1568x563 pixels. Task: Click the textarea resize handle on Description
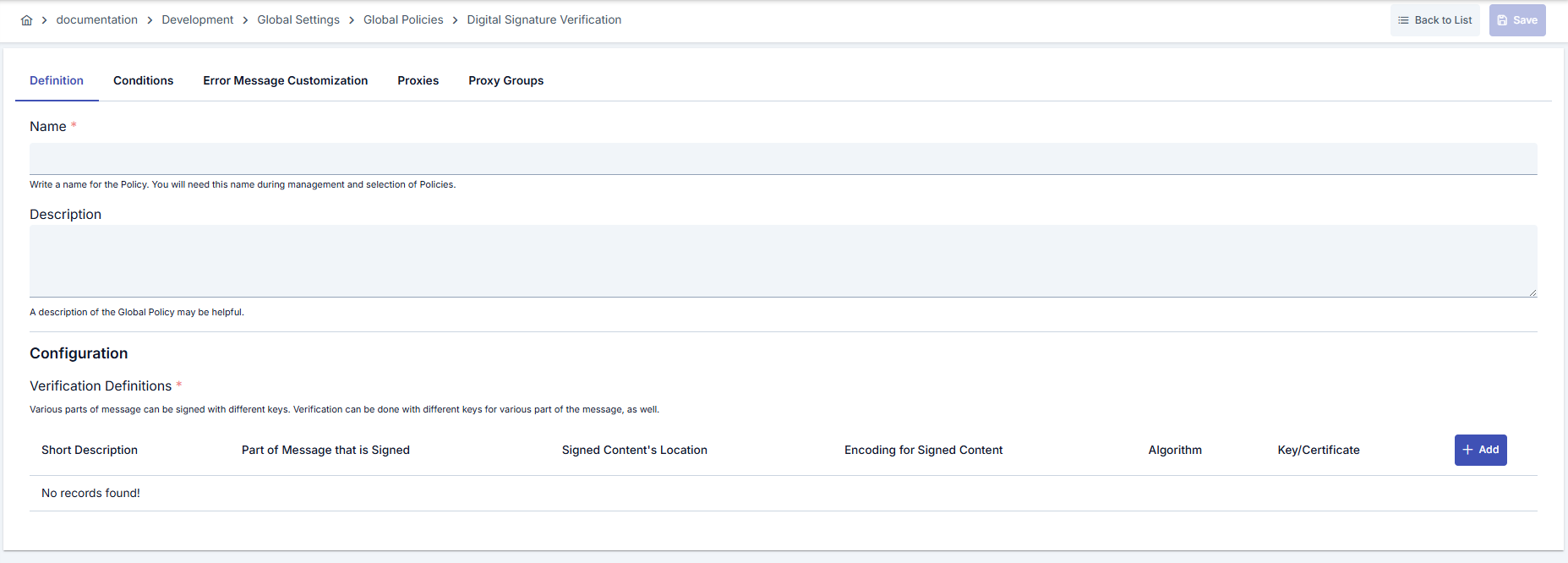click(1533, 293)
